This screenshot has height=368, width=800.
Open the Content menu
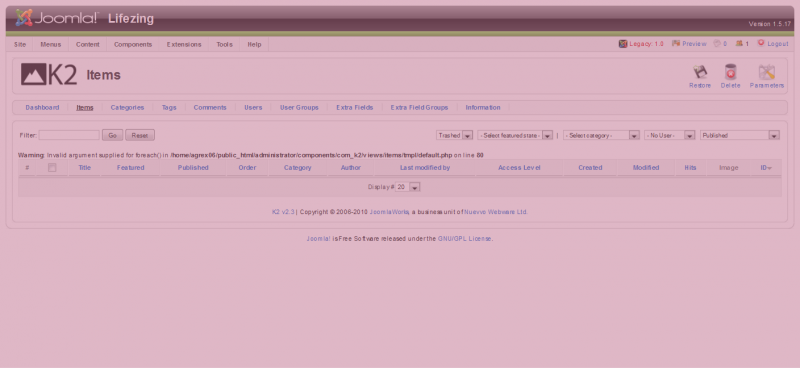[88, 44]
